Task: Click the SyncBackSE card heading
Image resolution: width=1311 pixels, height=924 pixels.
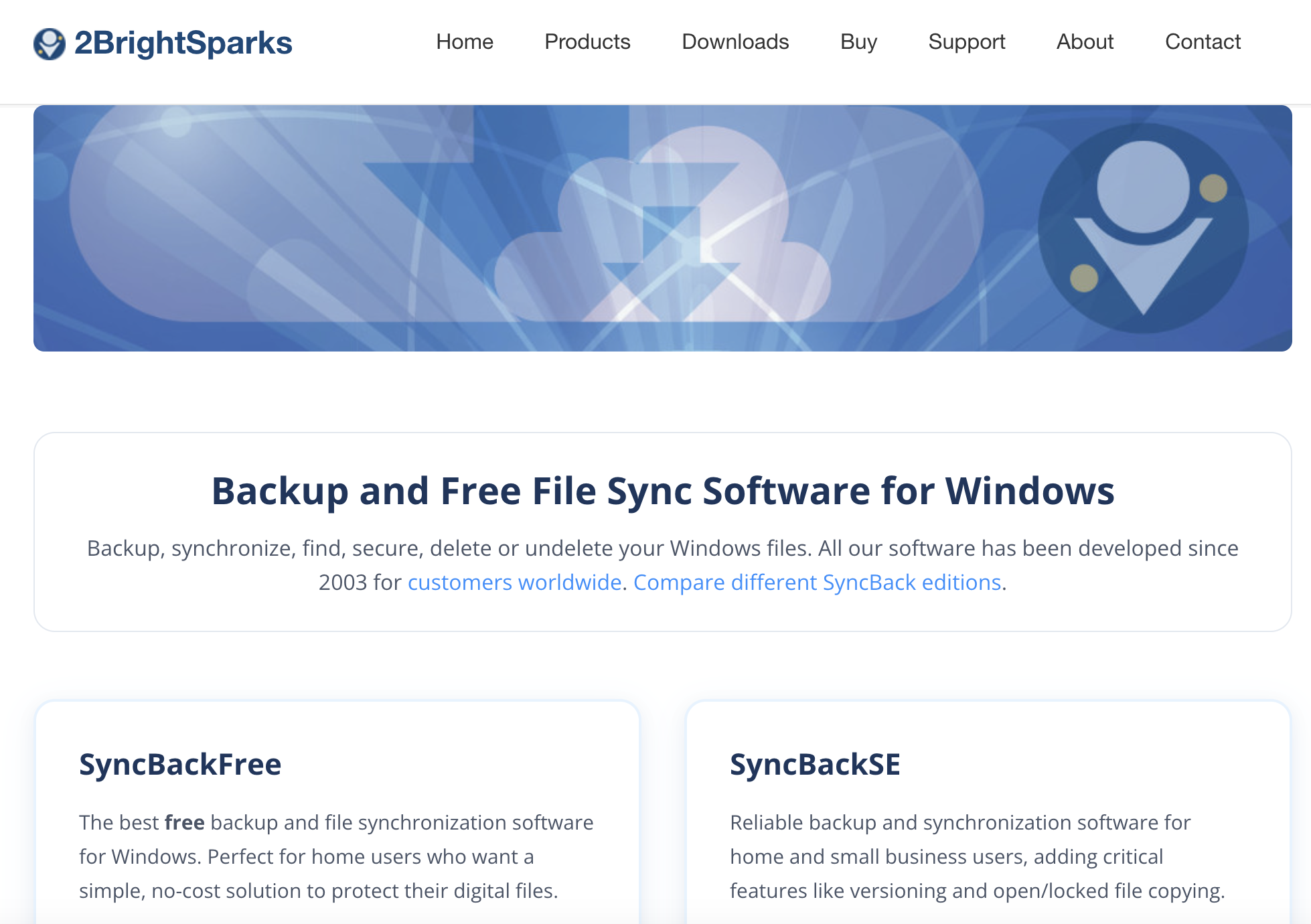Action: coord(815,765)
